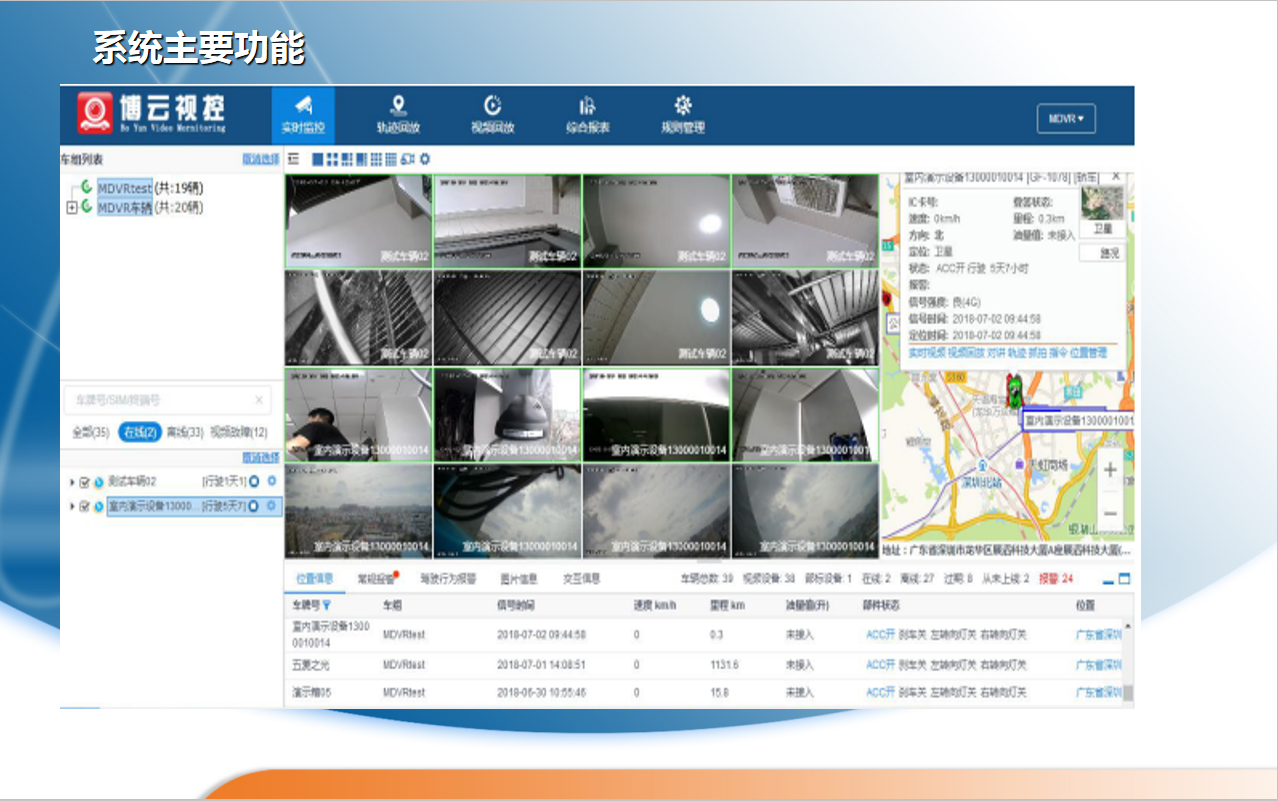
Task: Click the round status icon for 测试车辆02
Action: 254,481
